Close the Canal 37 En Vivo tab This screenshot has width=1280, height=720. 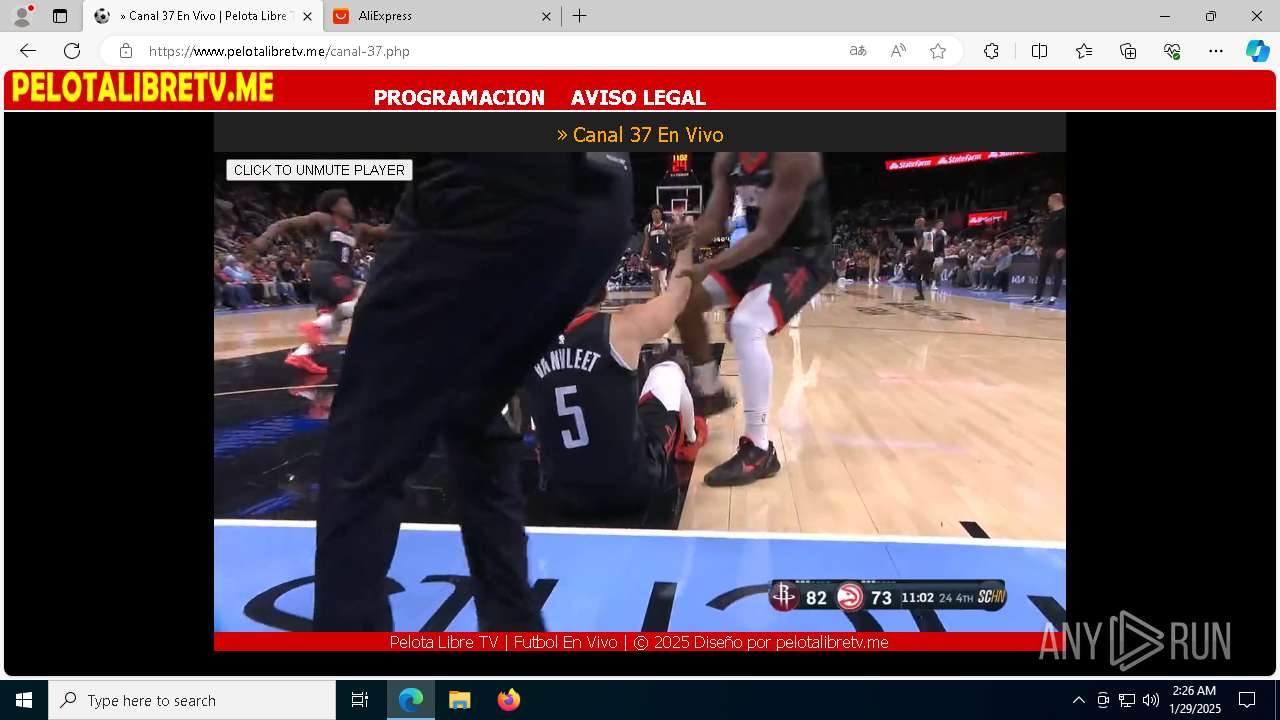(x=307, y=16)
